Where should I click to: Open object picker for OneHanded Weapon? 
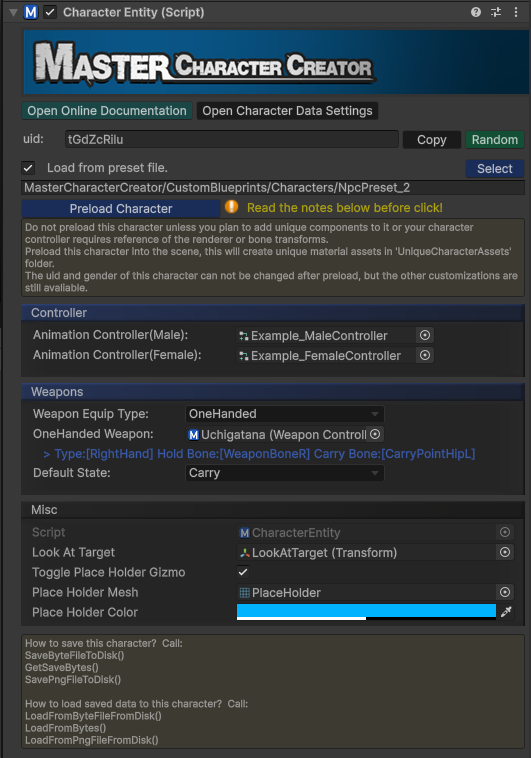[x=375, y=434]
